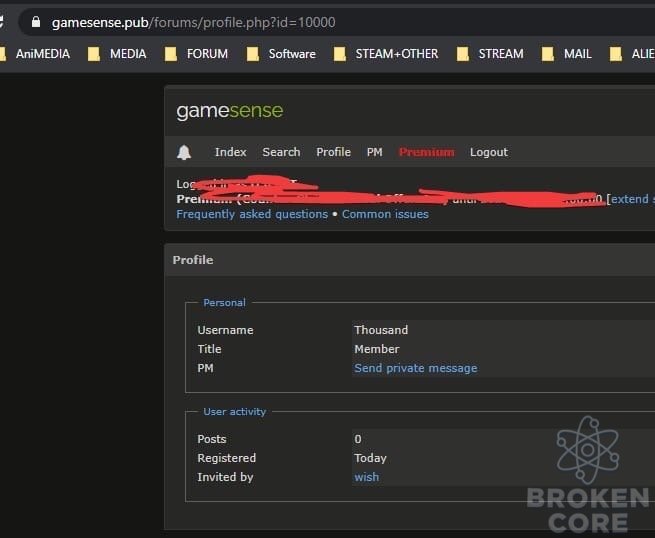
Task: Click the Registered label
Action: (226, 458)
